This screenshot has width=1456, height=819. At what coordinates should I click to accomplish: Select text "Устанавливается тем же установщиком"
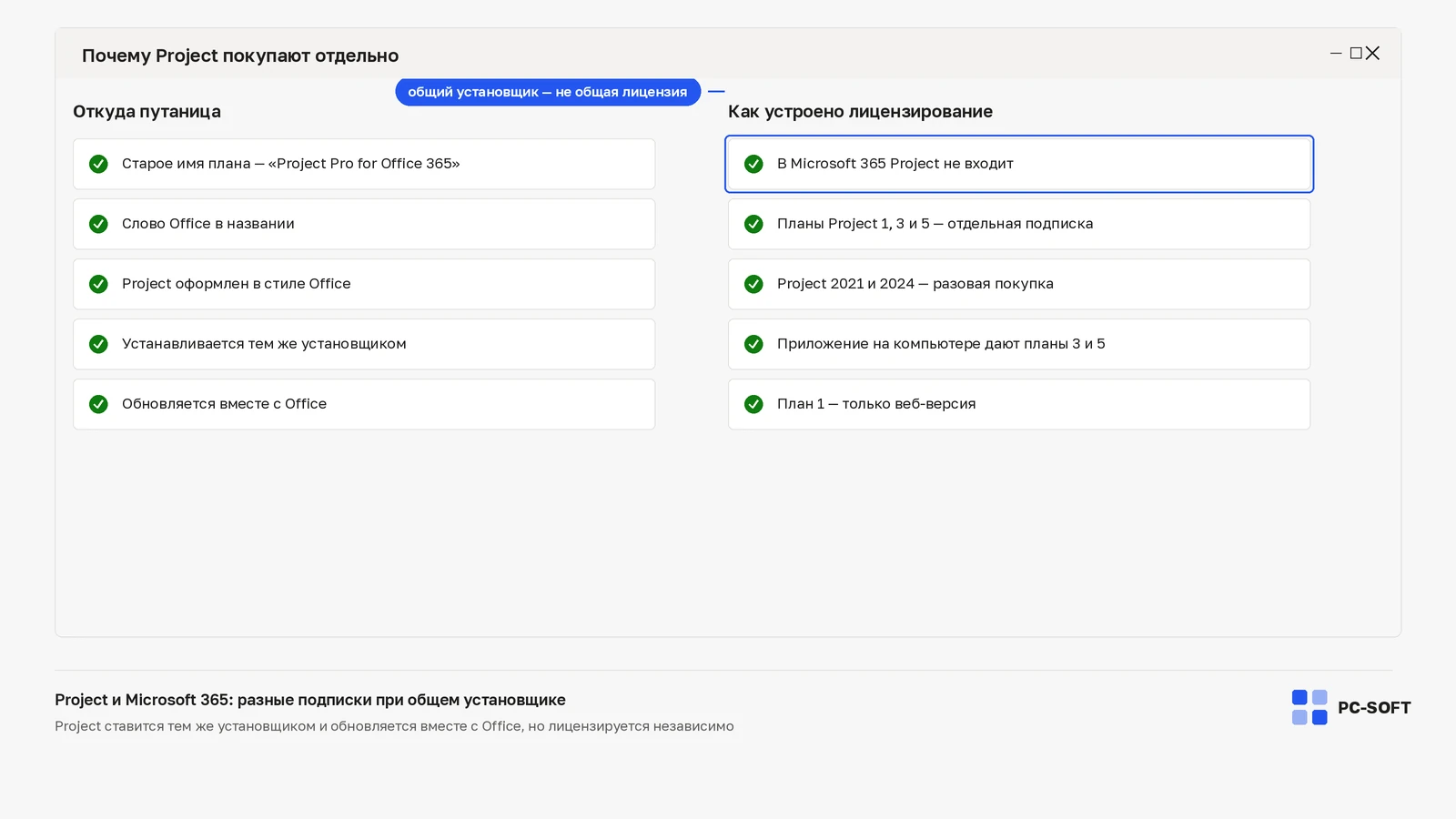coord(264,344)
